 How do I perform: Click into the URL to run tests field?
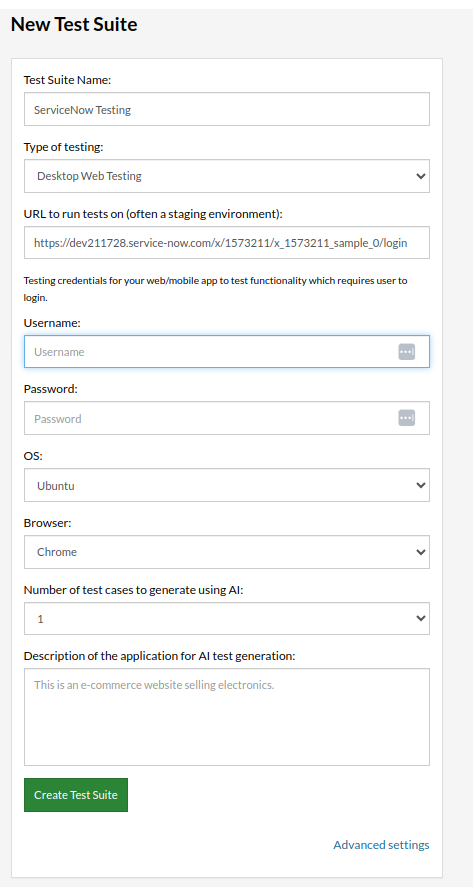[226, 243]
